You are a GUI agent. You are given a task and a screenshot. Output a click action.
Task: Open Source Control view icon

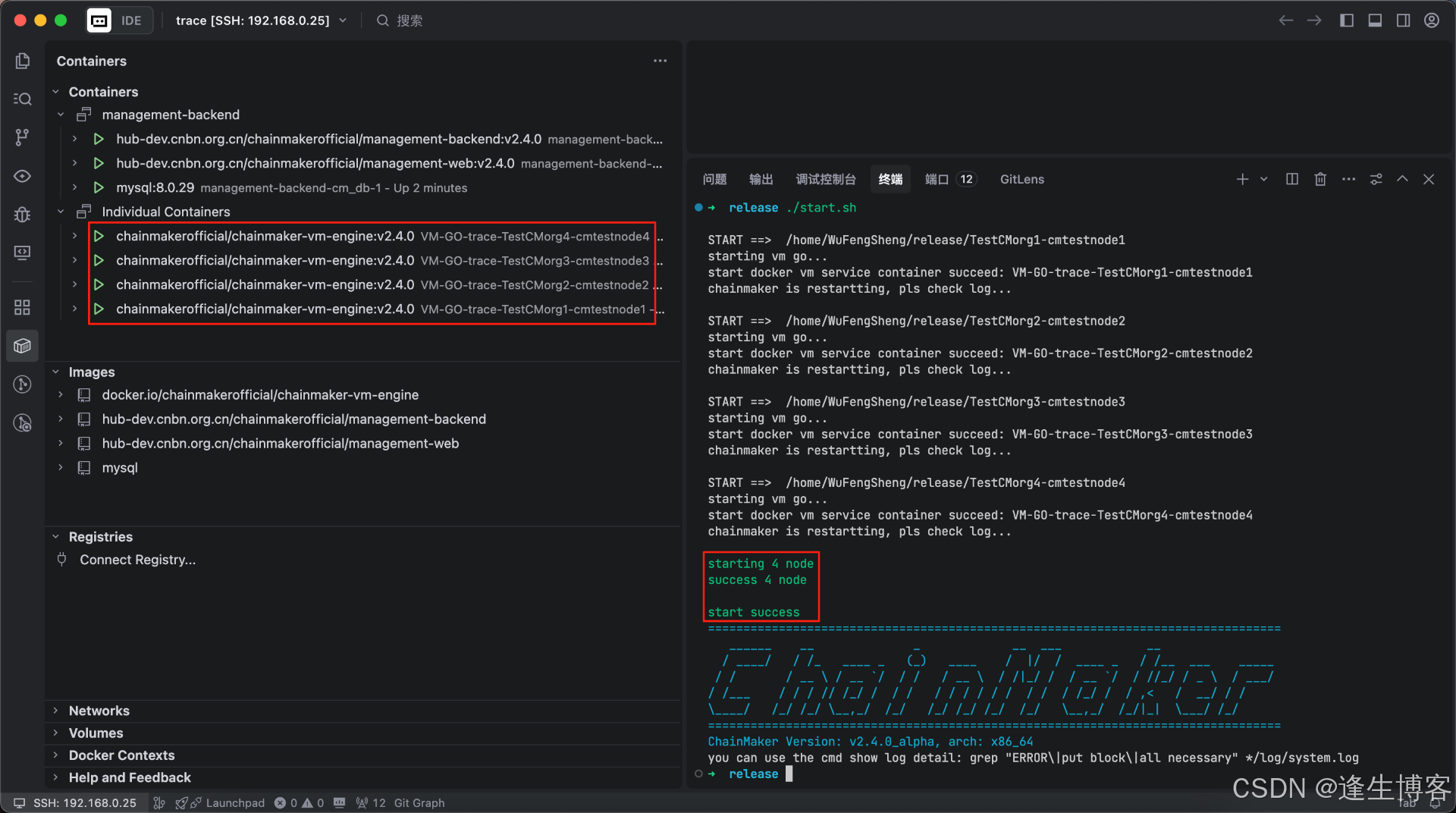pos(23,137)
